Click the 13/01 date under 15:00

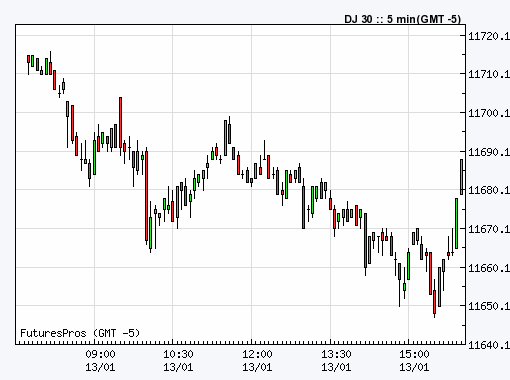[x=414, y=367]
